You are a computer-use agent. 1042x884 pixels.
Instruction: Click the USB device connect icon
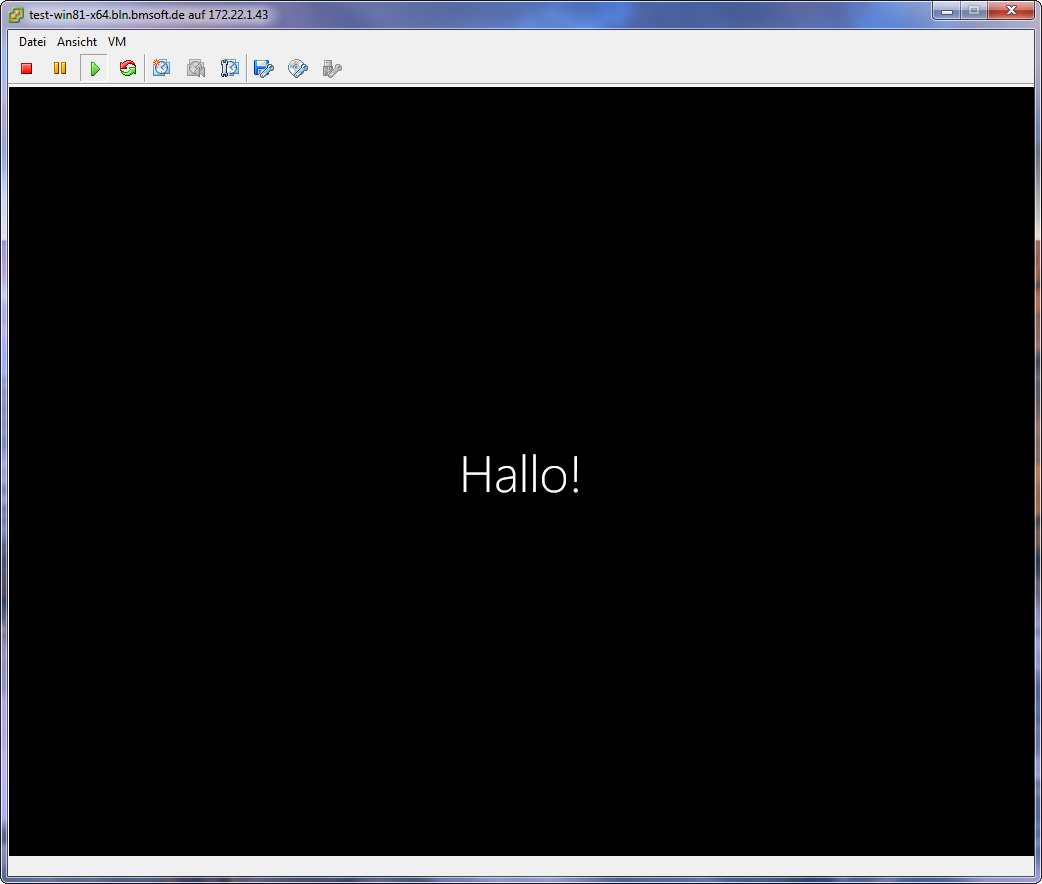click(x=332, y=68)
